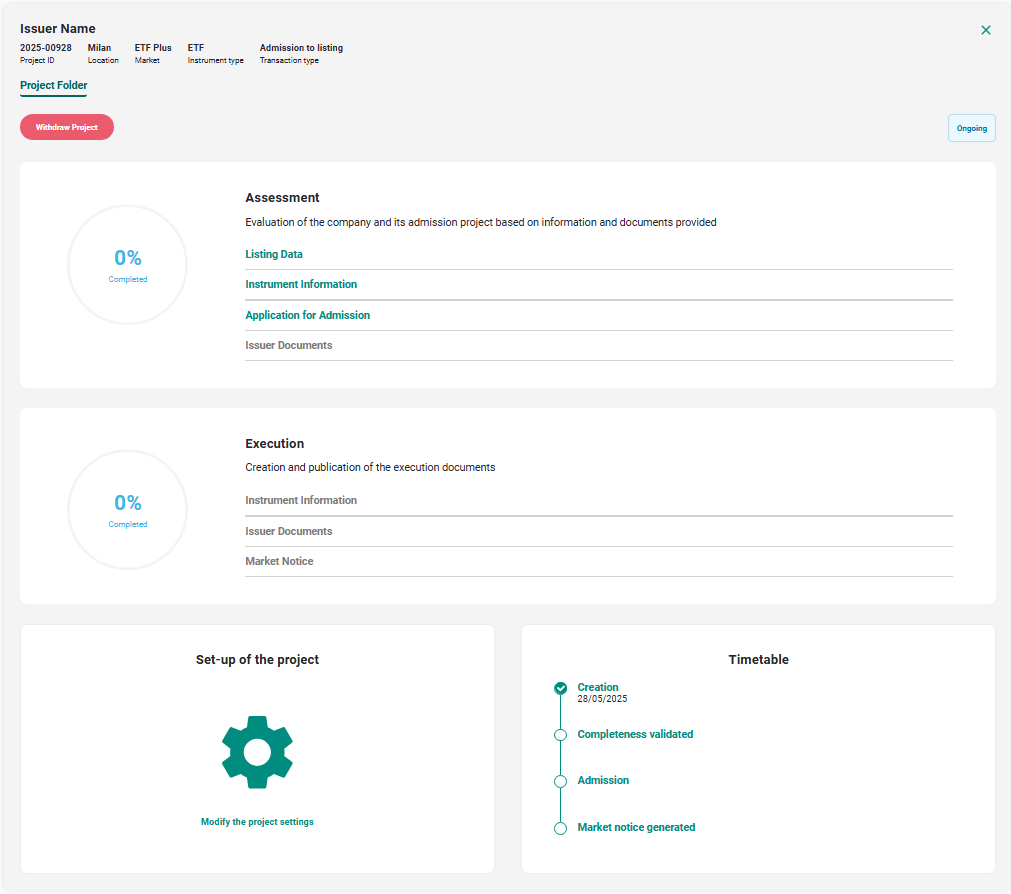Screen dimensions: 1011x894
Task: Click the Completeness validated label
Action: click(635, 734)
